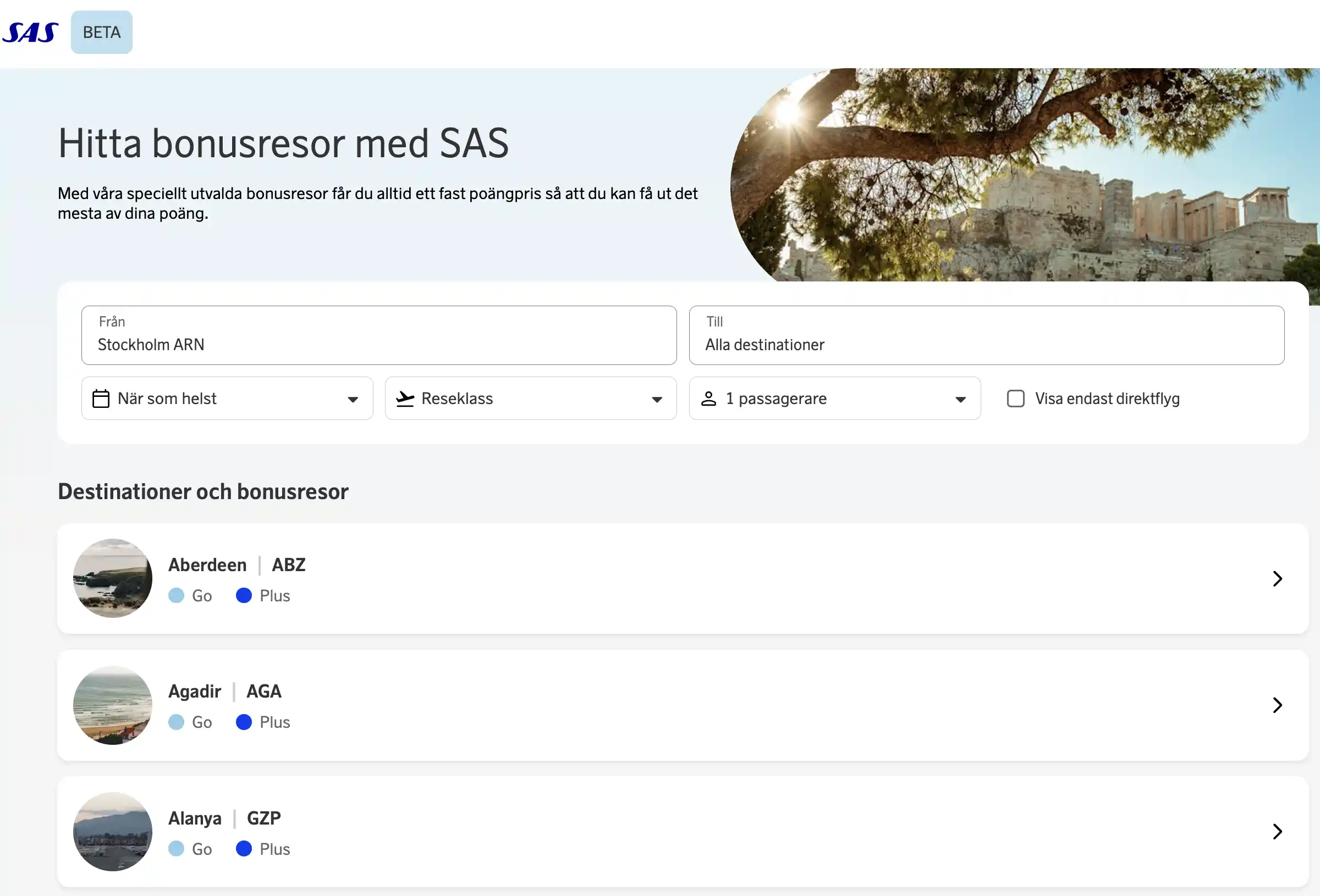Click the Go label in Aberdeen row
Screen dimensions: 1320x896
pyautogui.click(x=202, y=596)
